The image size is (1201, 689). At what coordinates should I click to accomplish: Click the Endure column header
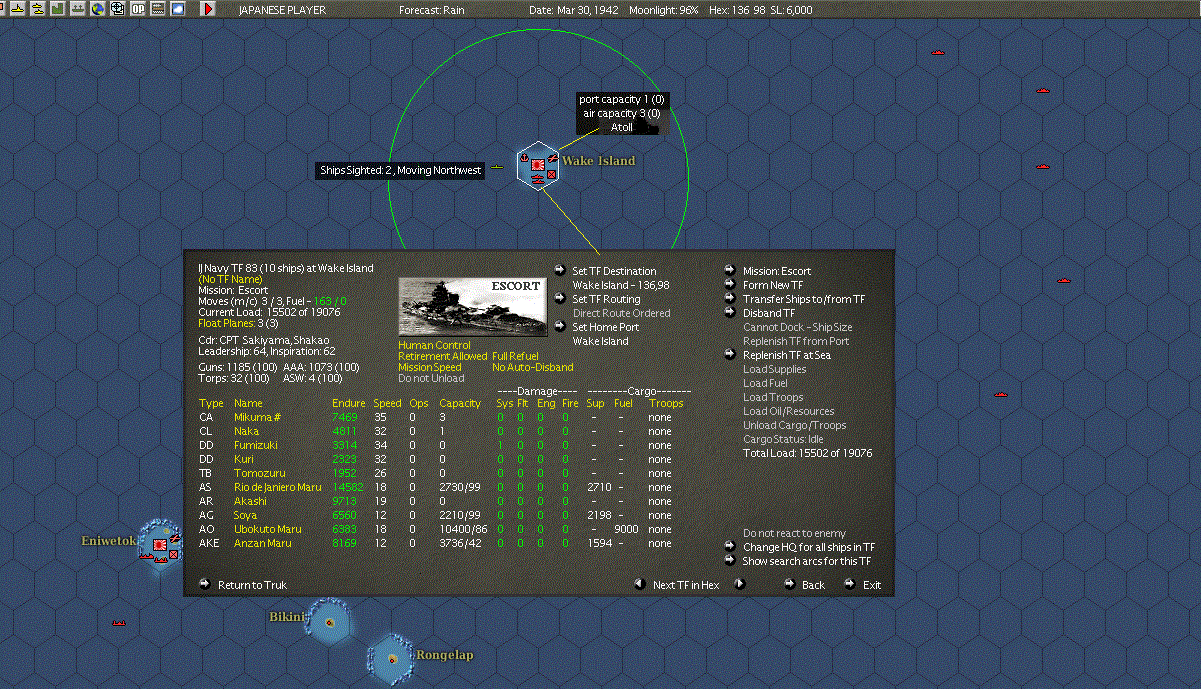pos(349,403)
